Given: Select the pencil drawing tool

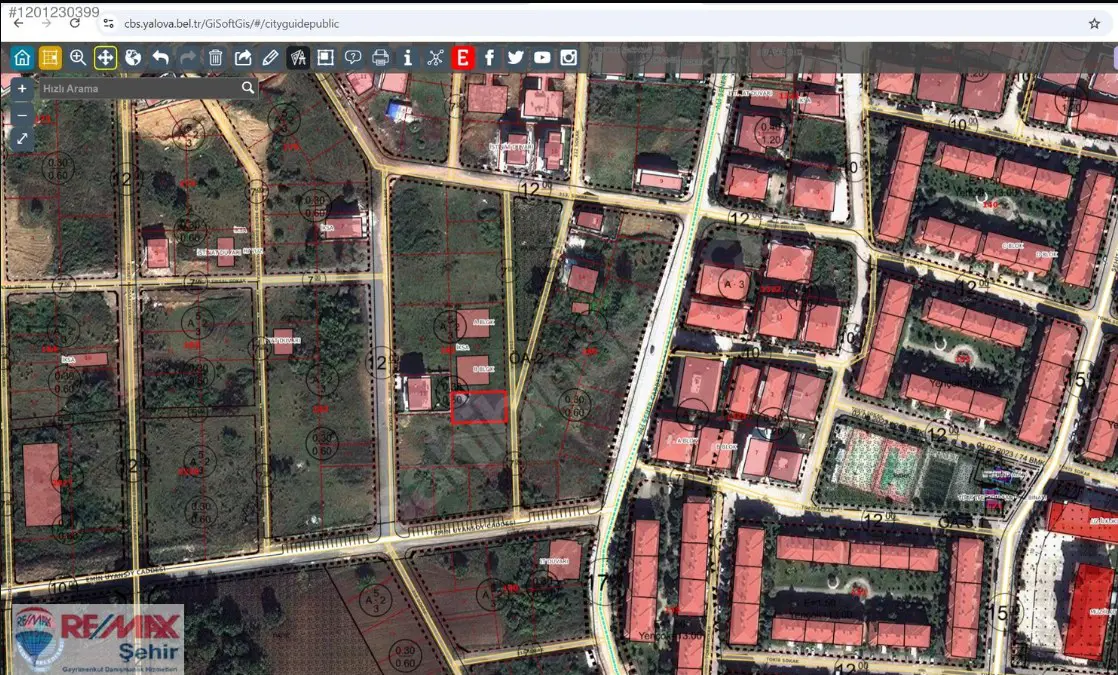Looking at the screenshot, I should click(x=270, y=58).
